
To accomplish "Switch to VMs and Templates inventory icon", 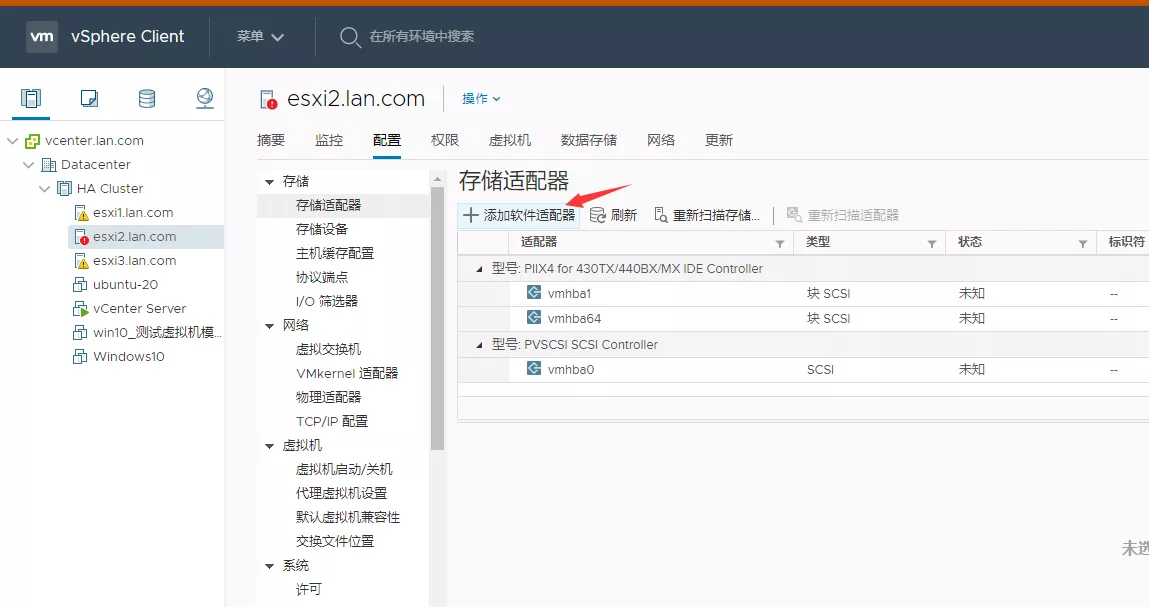I will click(89, 98).
